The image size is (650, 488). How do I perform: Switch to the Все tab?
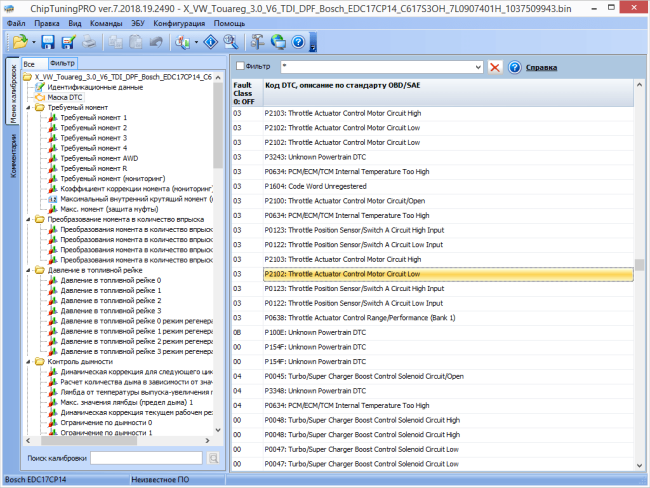[x=34, y=64]
